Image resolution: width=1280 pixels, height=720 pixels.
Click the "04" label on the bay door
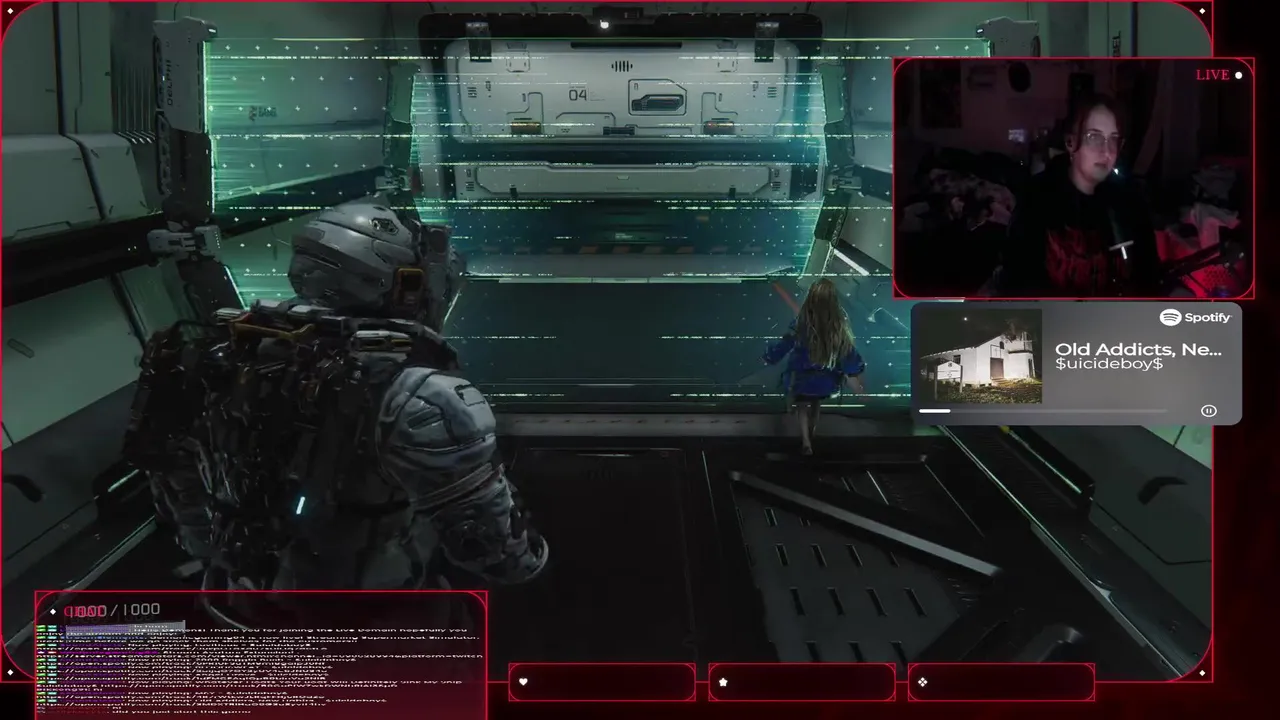coord(578,95)
